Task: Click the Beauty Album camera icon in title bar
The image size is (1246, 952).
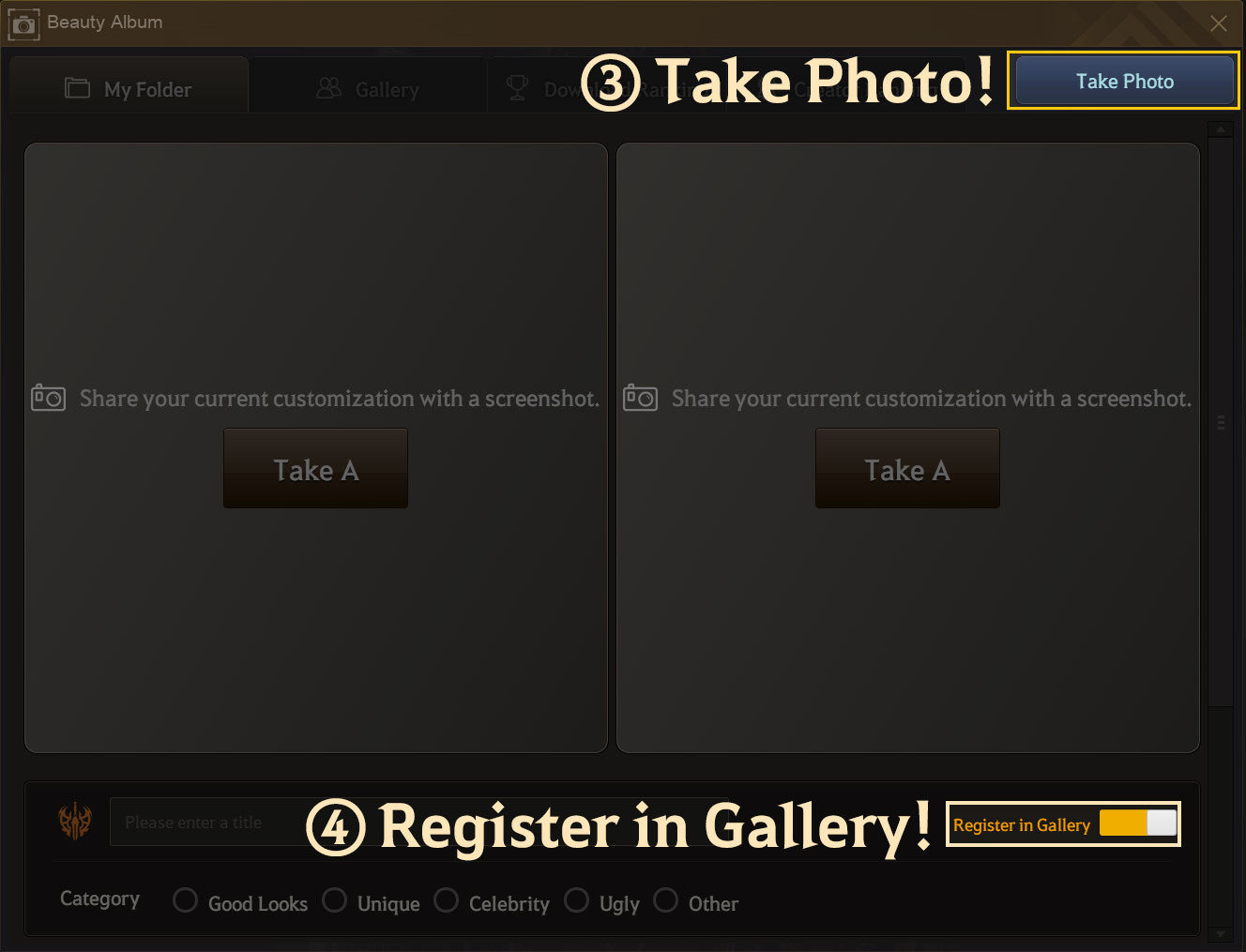Action: 23,23
